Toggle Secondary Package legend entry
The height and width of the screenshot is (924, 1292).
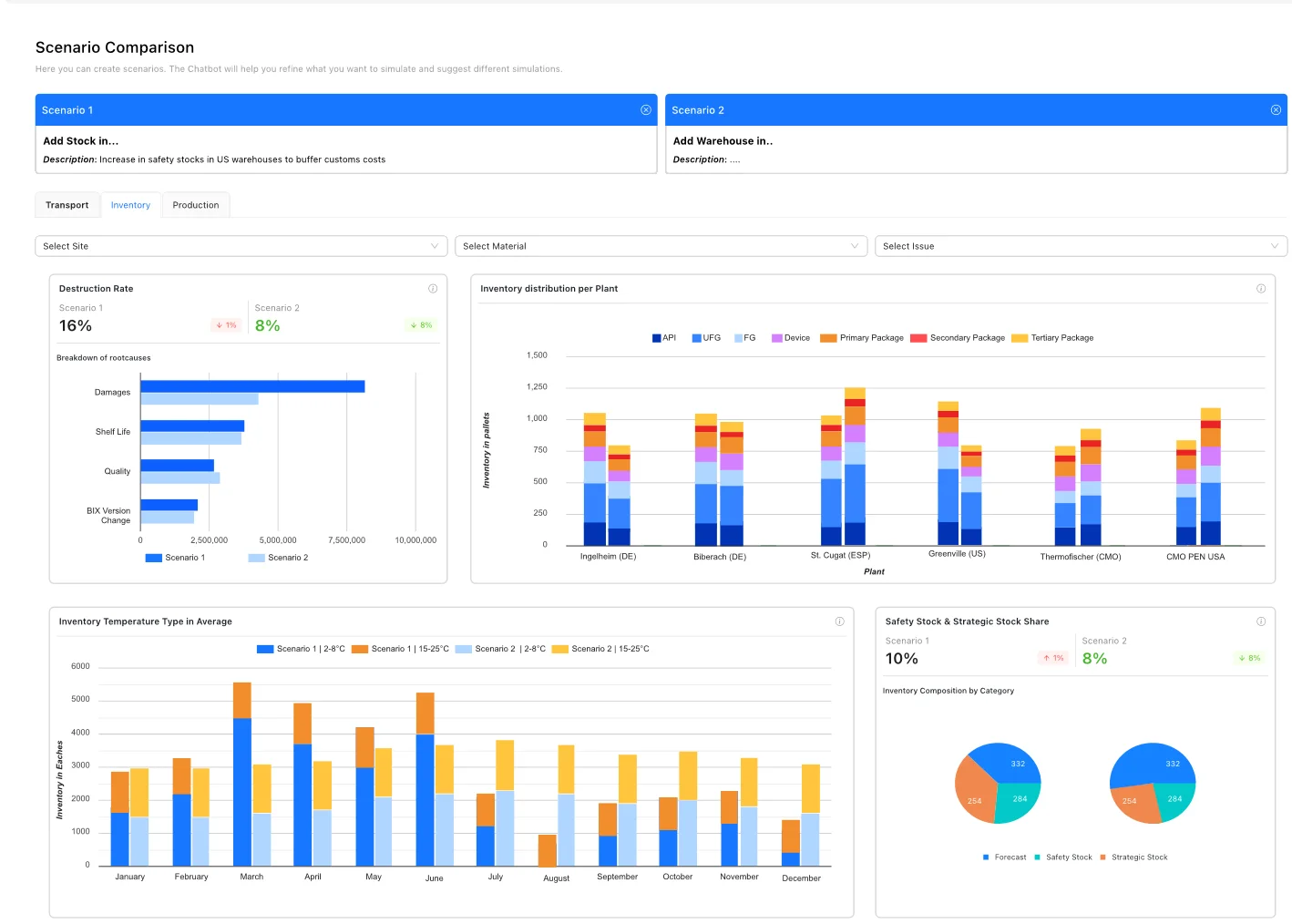pyautogui.click(x=958, y=338)
